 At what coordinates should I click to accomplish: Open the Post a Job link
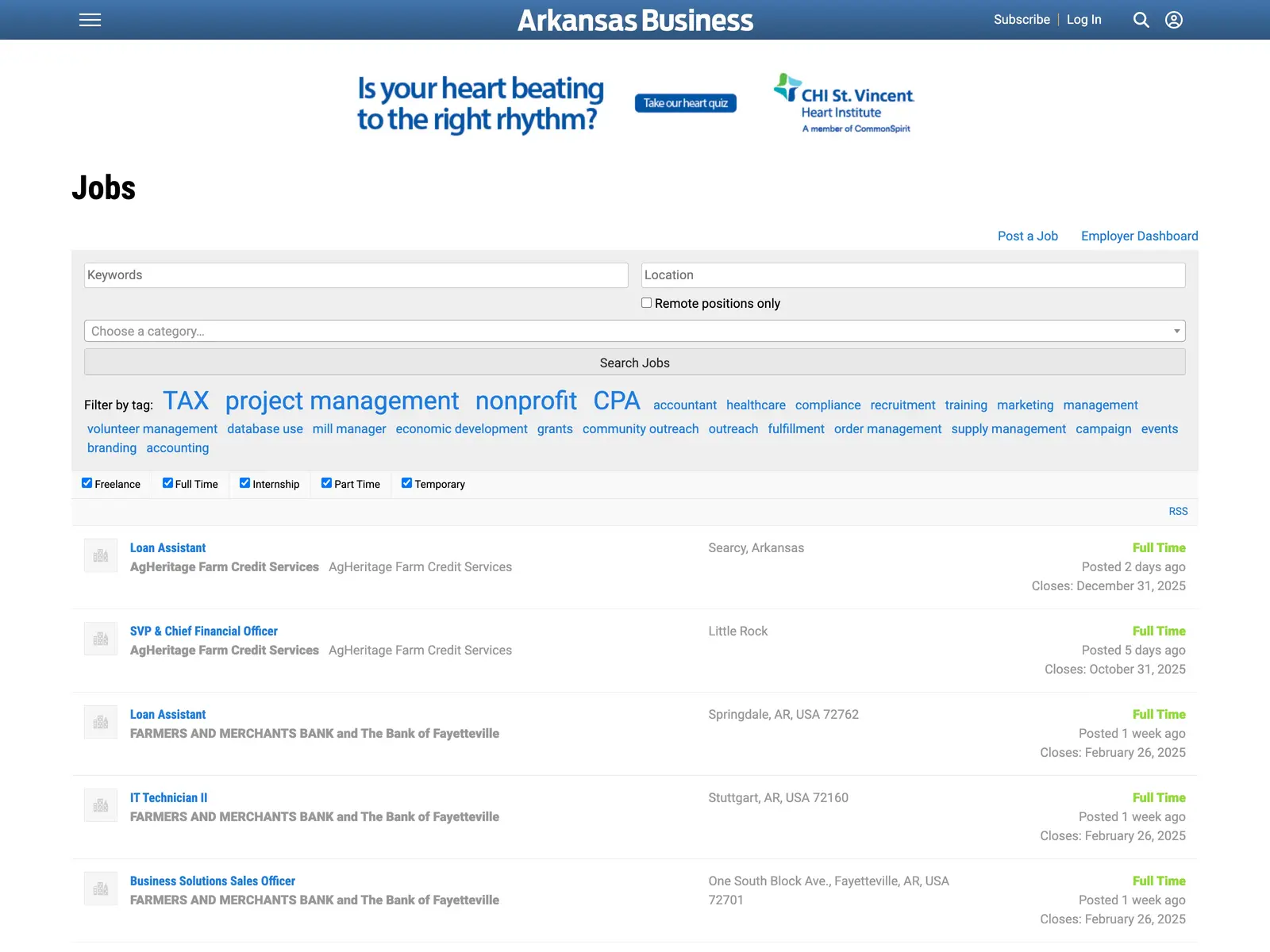click(1028, 236)
